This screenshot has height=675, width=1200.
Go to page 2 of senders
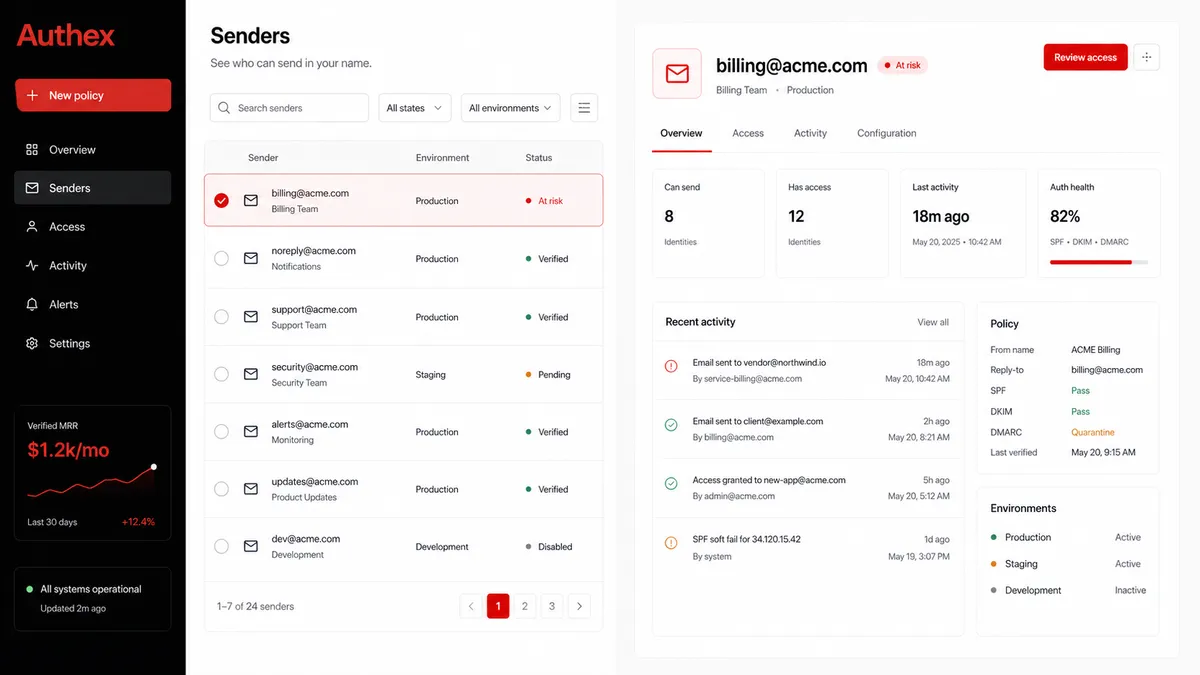pos(525,606)
